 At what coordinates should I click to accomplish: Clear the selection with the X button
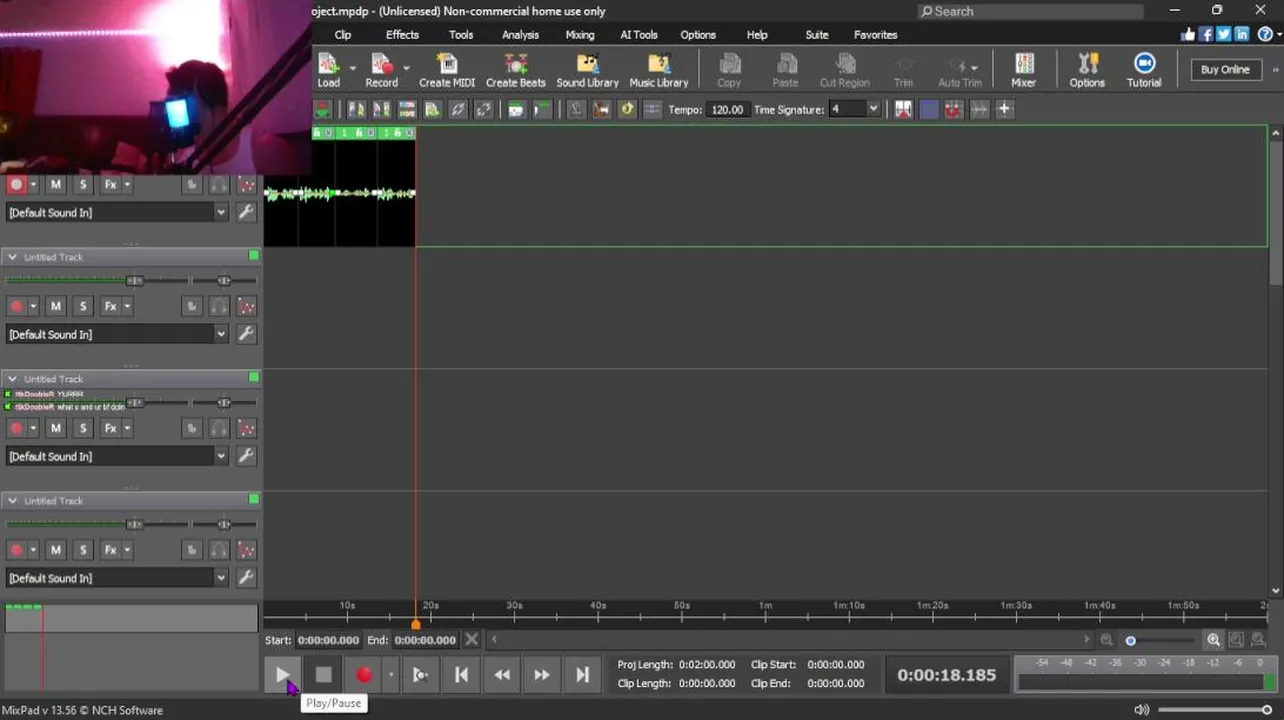coord(471,640)
